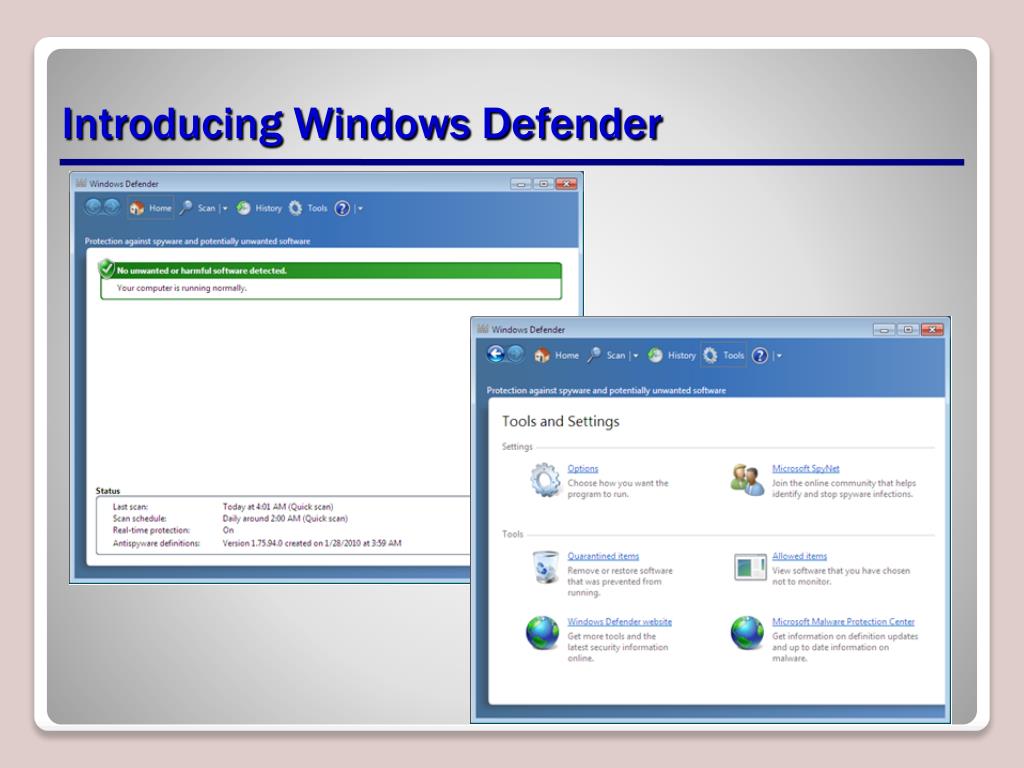
Task: Click the Malware Protection Center globe icon
Action: pos(747,633)
